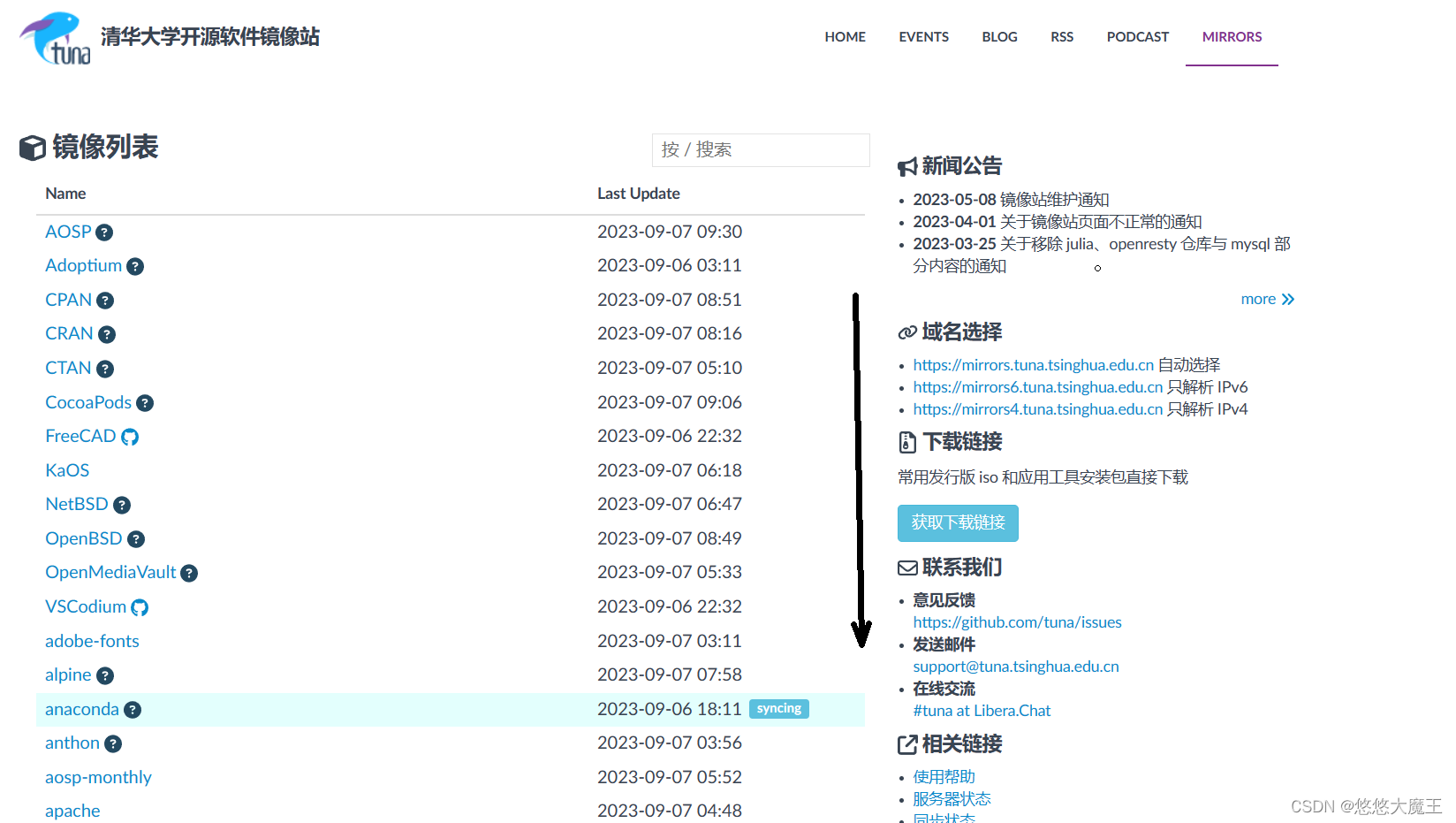The image size is (1456, 823).
Task: Open the AOSP mirror link
Action: pyautogui.click(x=69, y=232)
